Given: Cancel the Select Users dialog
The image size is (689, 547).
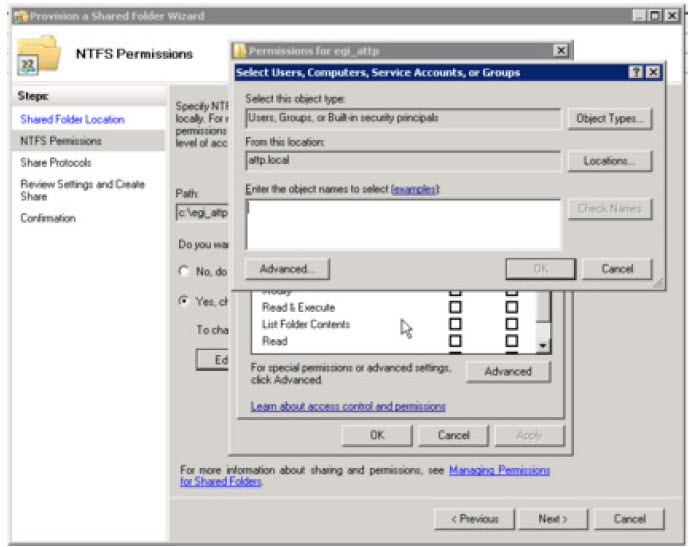Looking at the screenshot, I should tap(617, 269).
